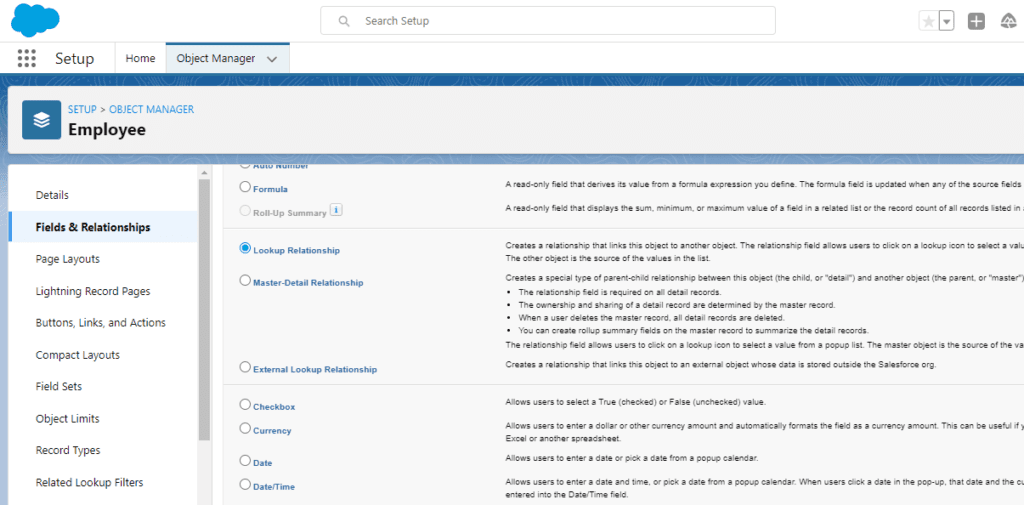1024x505 pixels.
Task: Click the Salesforce cloud logo
Action: (35, 20)
